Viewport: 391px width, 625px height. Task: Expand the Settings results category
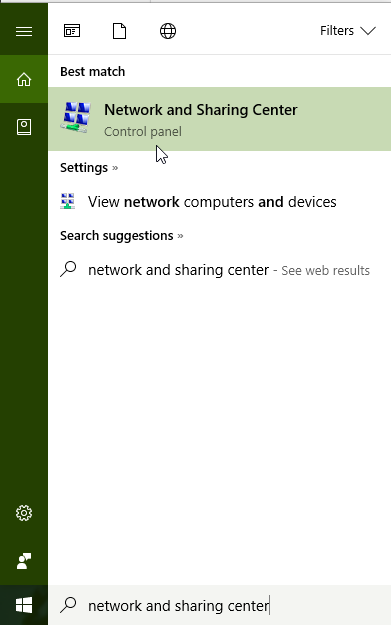pos(89,167)
